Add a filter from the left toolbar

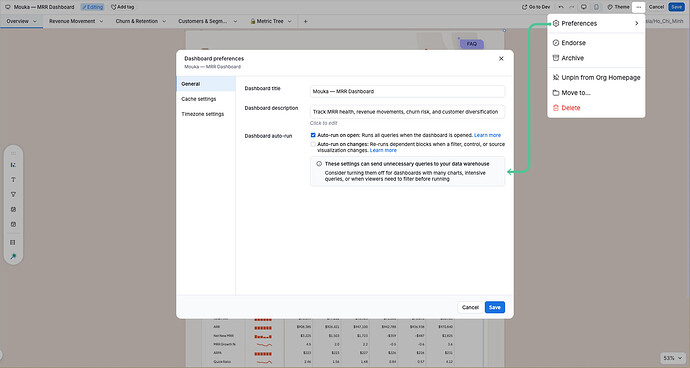coord(13,195)
